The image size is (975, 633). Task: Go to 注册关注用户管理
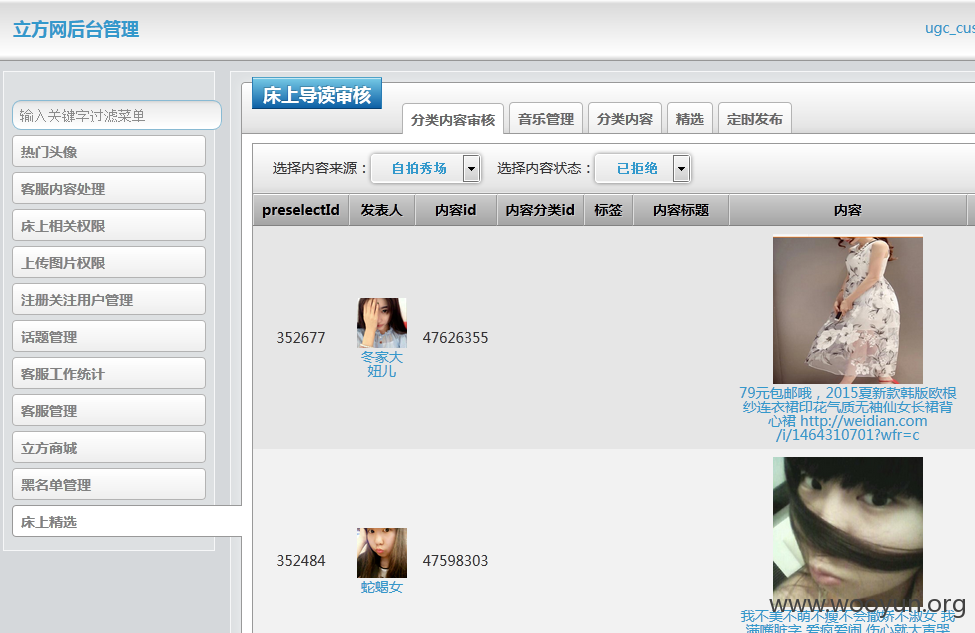109,299
